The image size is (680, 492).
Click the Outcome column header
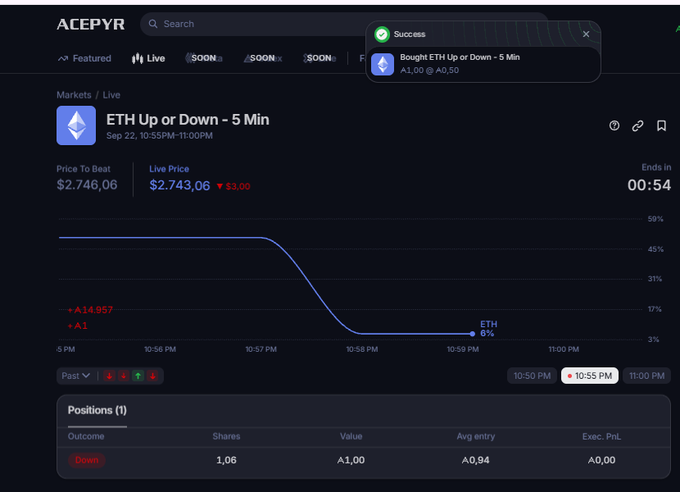tap(86, 436)
